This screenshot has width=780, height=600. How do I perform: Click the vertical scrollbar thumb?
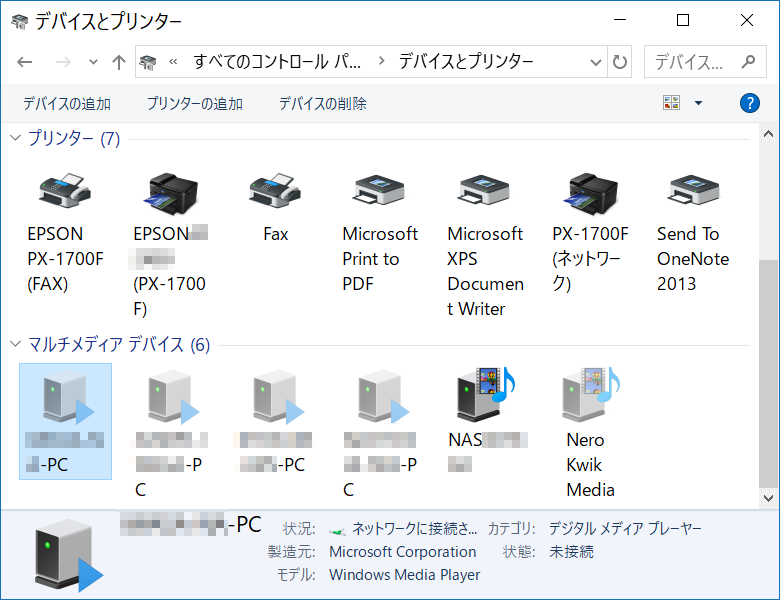[768, 373]
